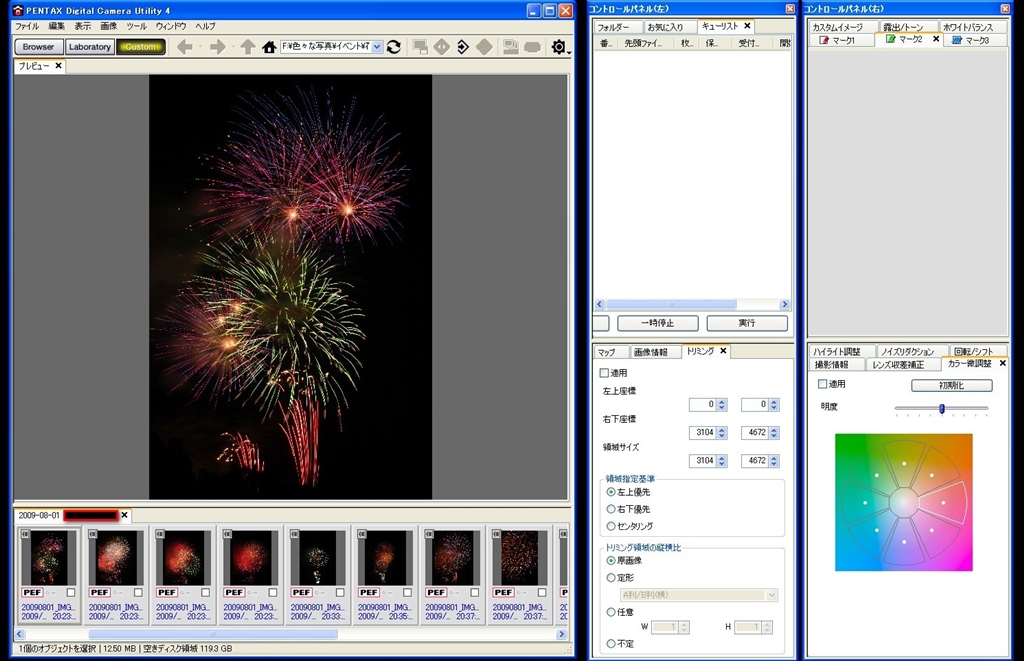Click the 明度 brightness slider handle

(x=942, y=408)
